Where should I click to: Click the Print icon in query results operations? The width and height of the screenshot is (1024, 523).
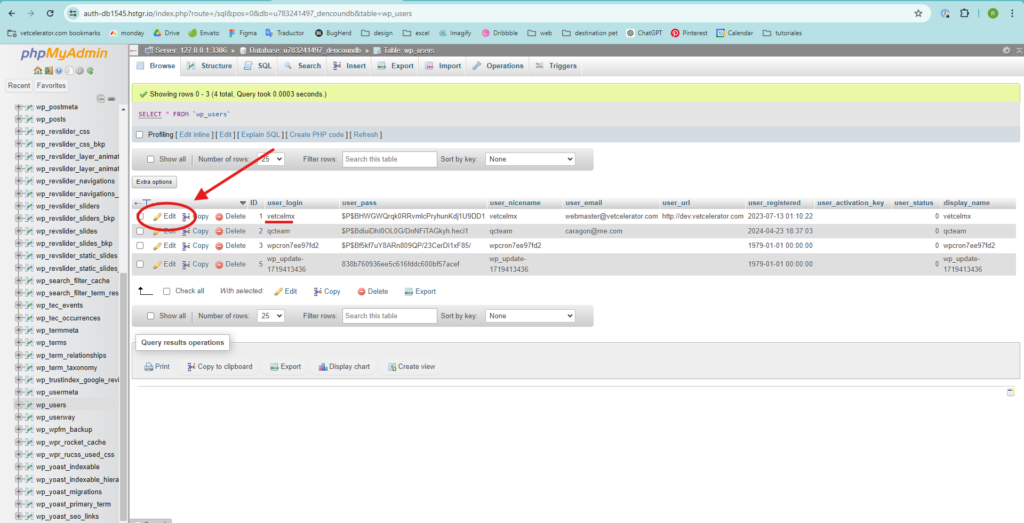pos(148,367)
